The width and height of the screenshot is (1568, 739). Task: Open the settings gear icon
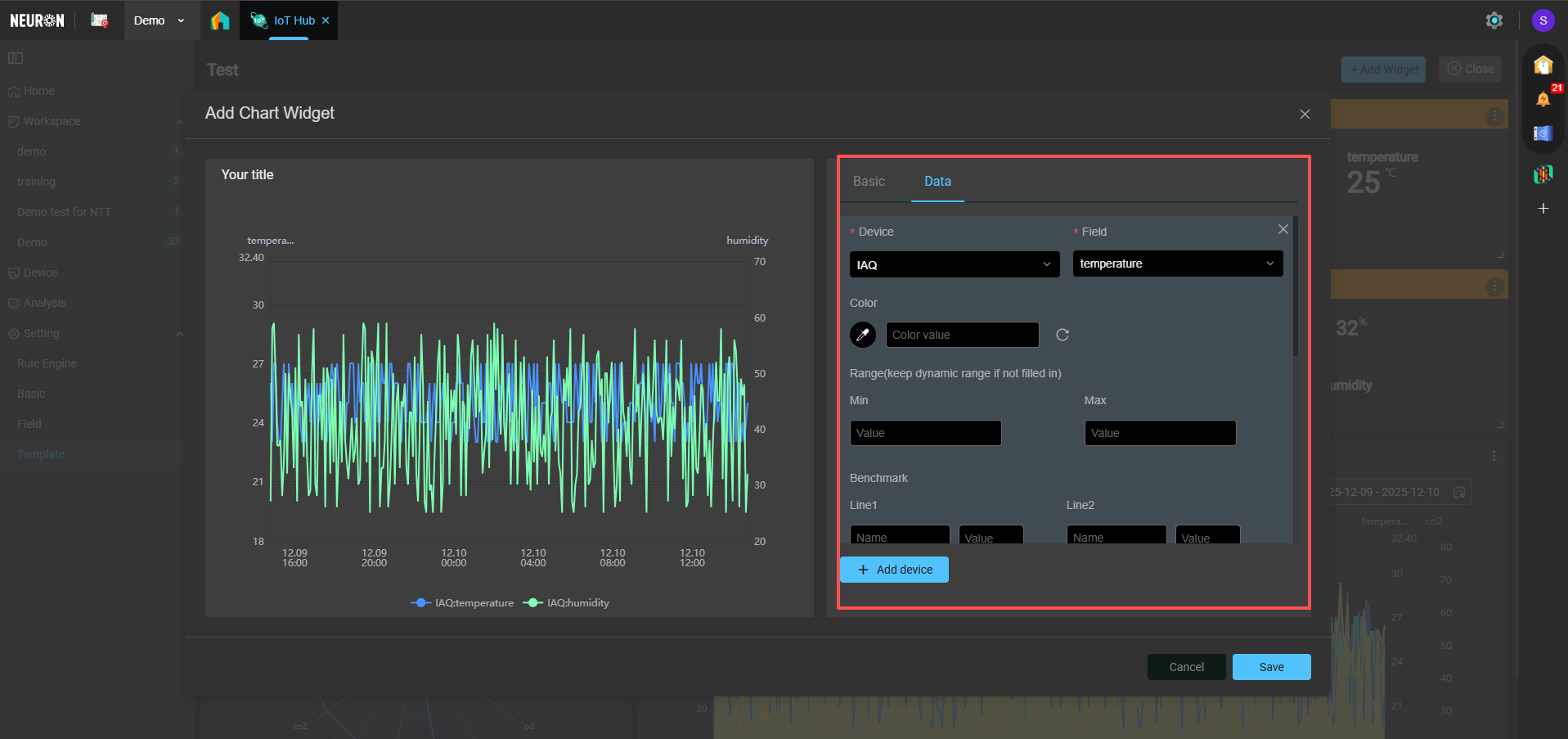pos(1494,20)
